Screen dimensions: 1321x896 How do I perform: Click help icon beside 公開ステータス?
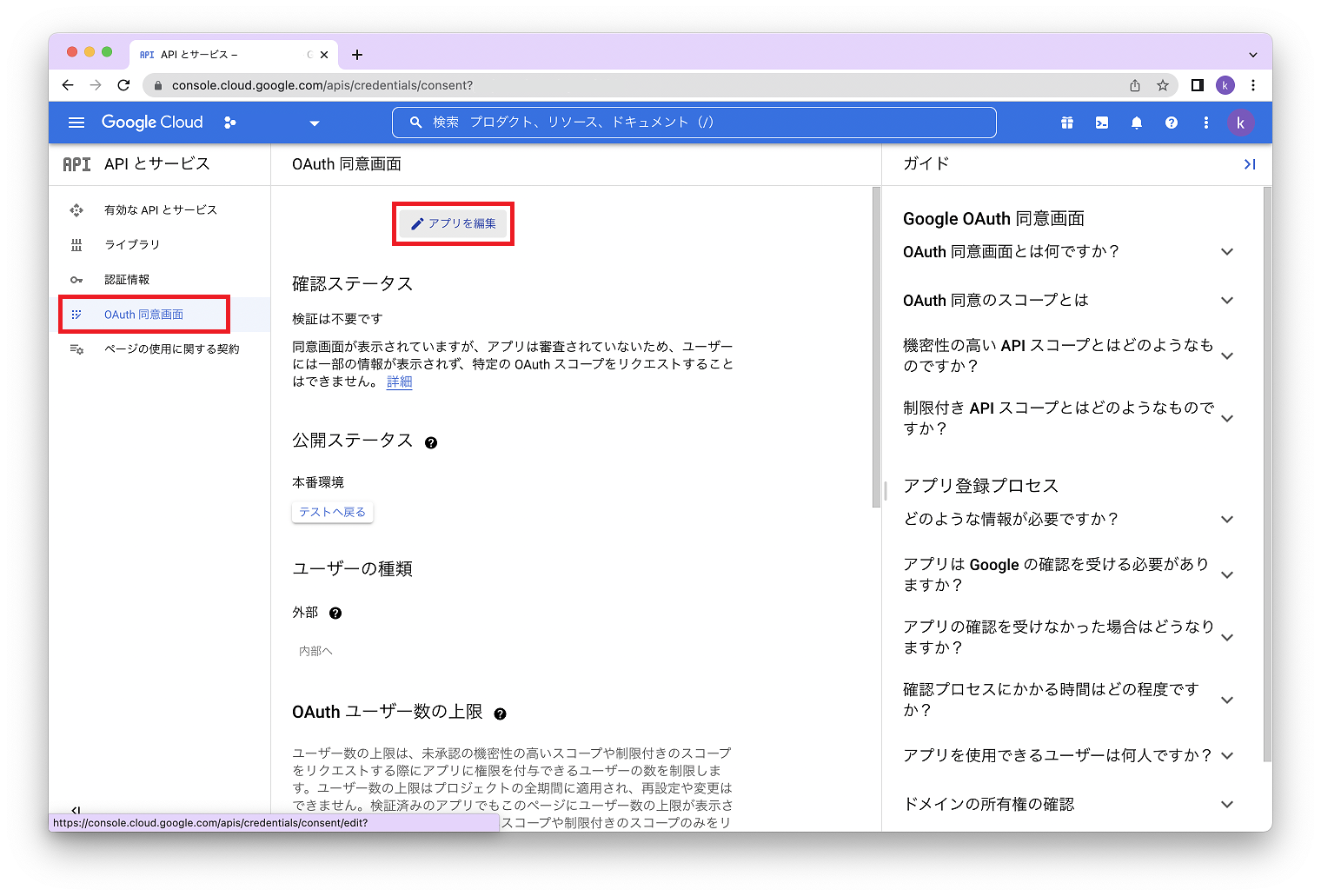pyautogui.click(x=431, y=442)
